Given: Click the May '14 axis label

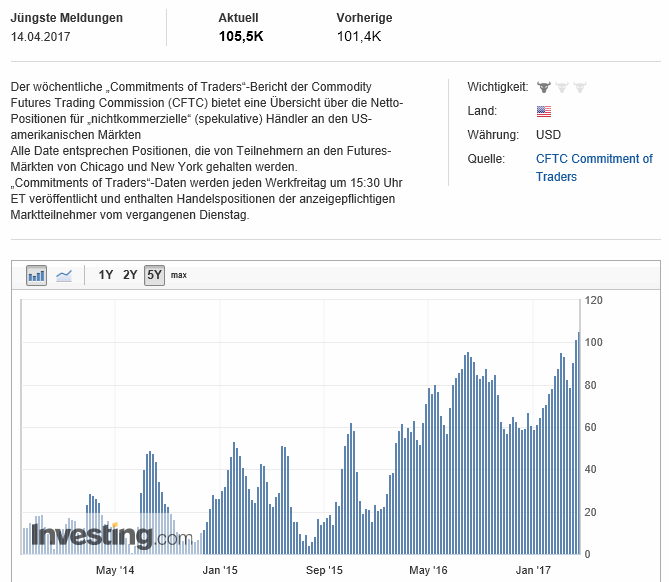Looking at the screenshot, I should 115,570.
